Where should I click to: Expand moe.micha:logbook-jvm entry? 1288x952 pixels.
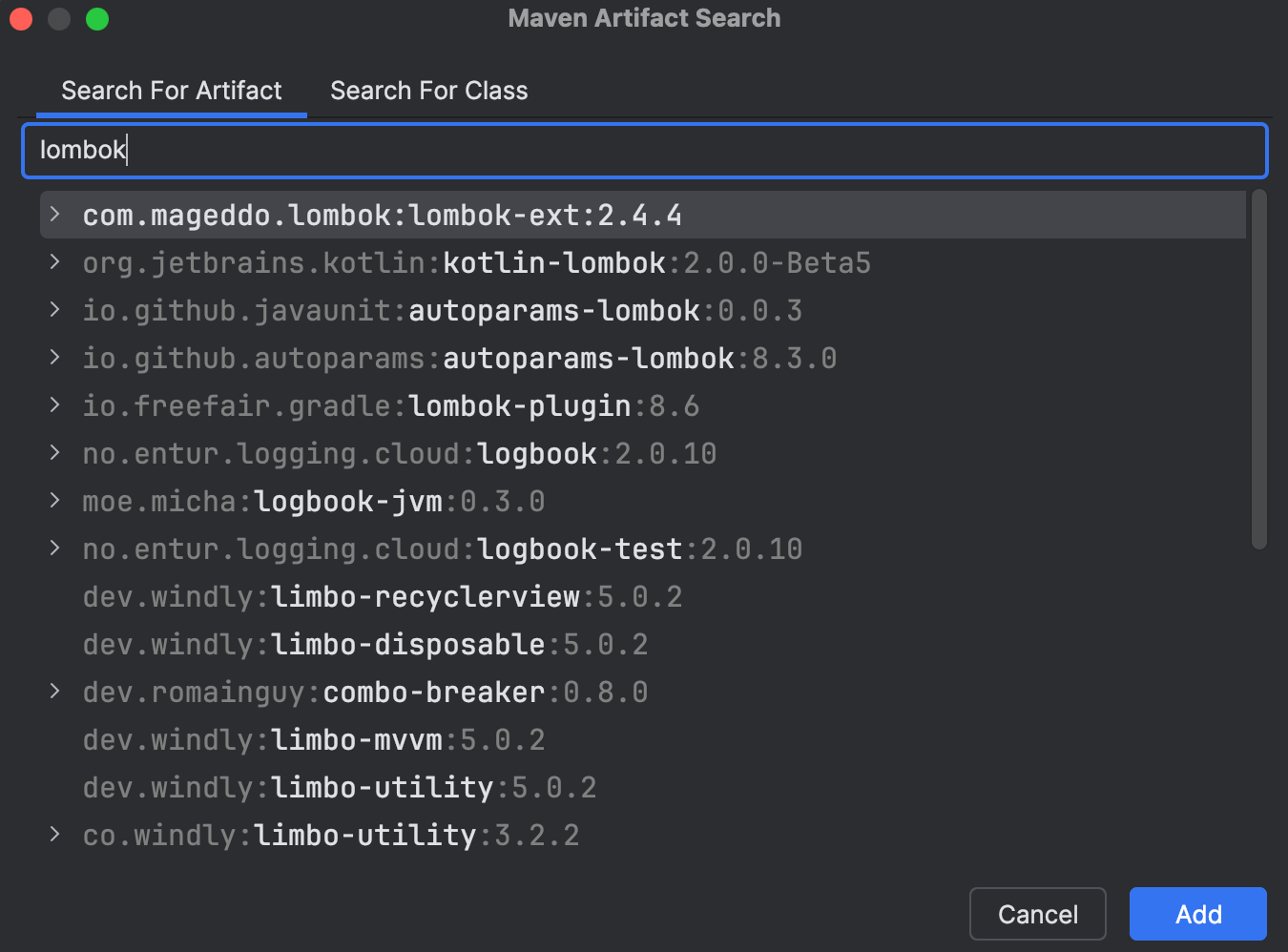(x=54, y=501)
